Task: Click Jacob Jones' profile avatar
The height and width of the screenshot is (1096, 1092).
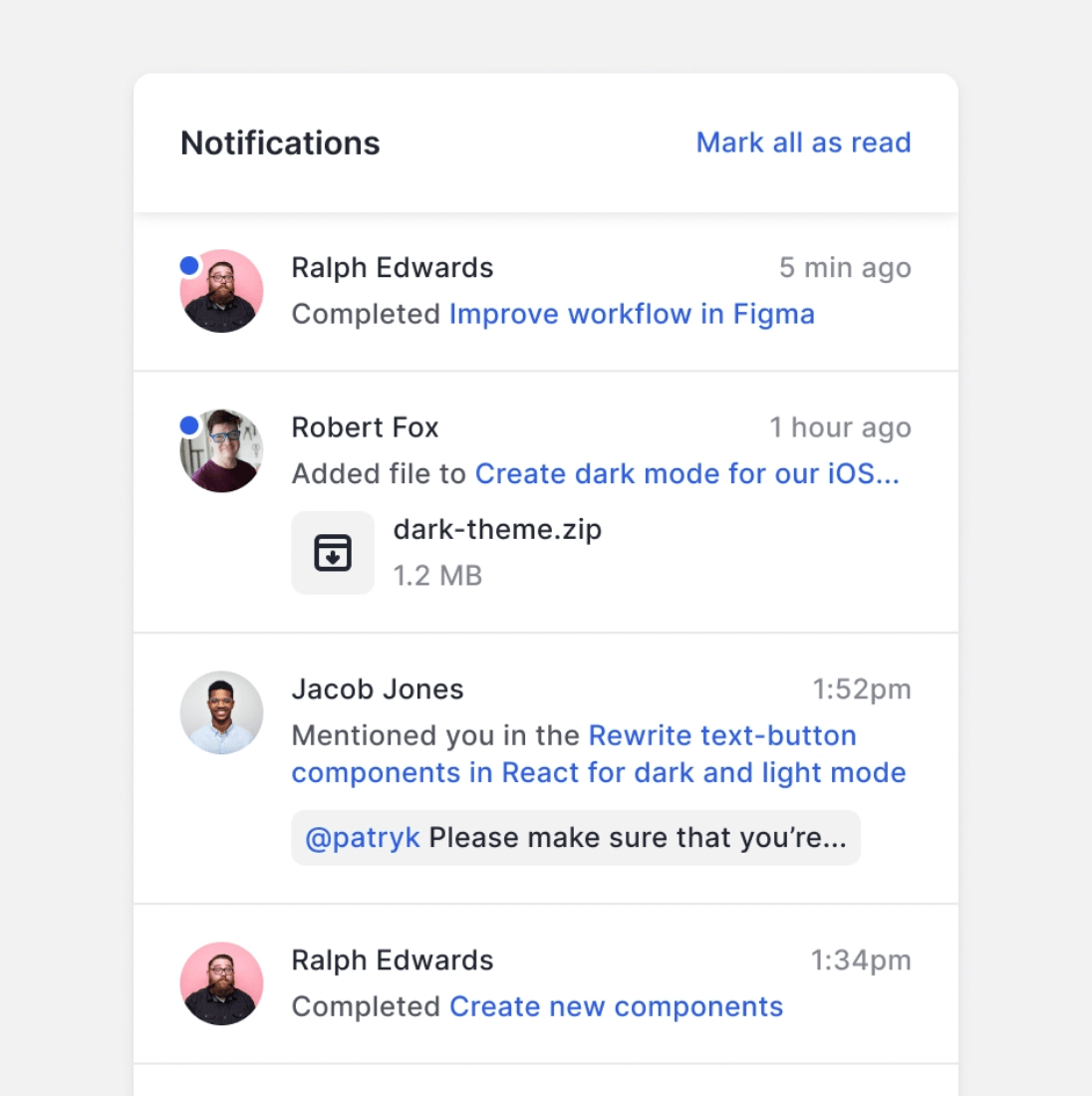Action: tap(222, 712)
